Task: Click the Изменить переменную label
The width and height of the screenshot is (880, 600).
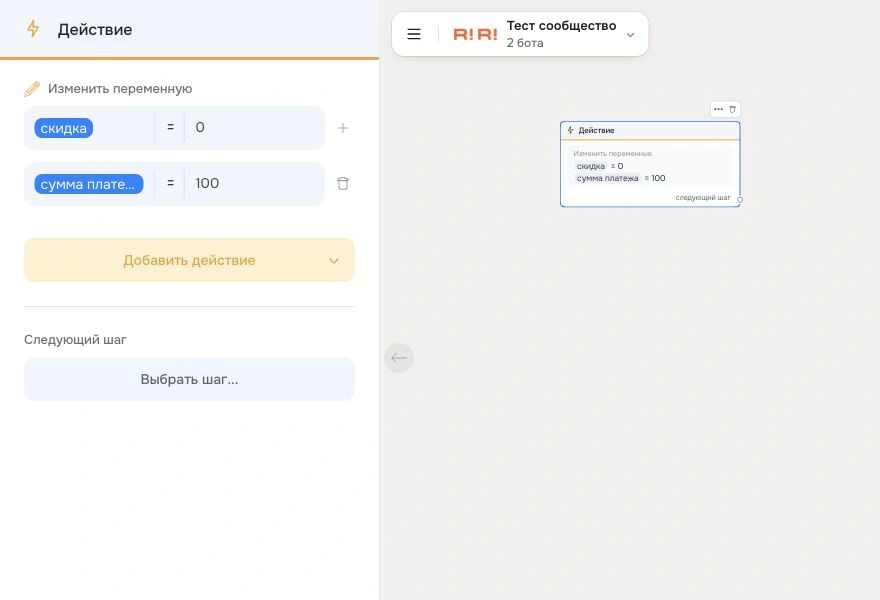Action: pos(120,89)
